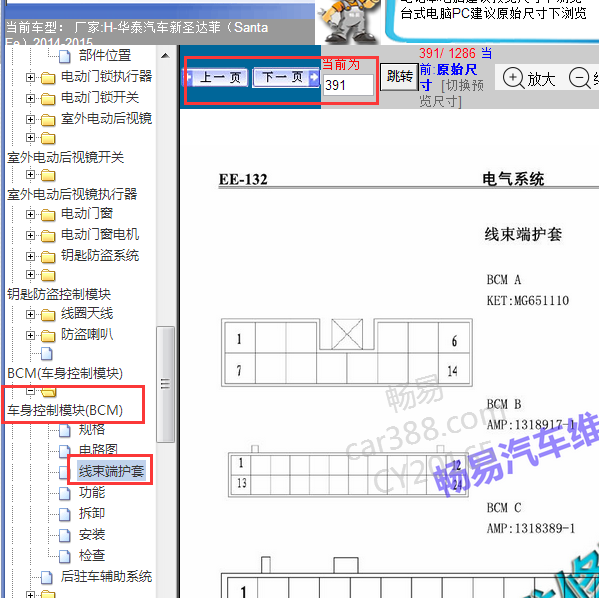Open the 检查 page
Image resolution: width=599 pixels, height=598 pixels.
pos(92,555)
